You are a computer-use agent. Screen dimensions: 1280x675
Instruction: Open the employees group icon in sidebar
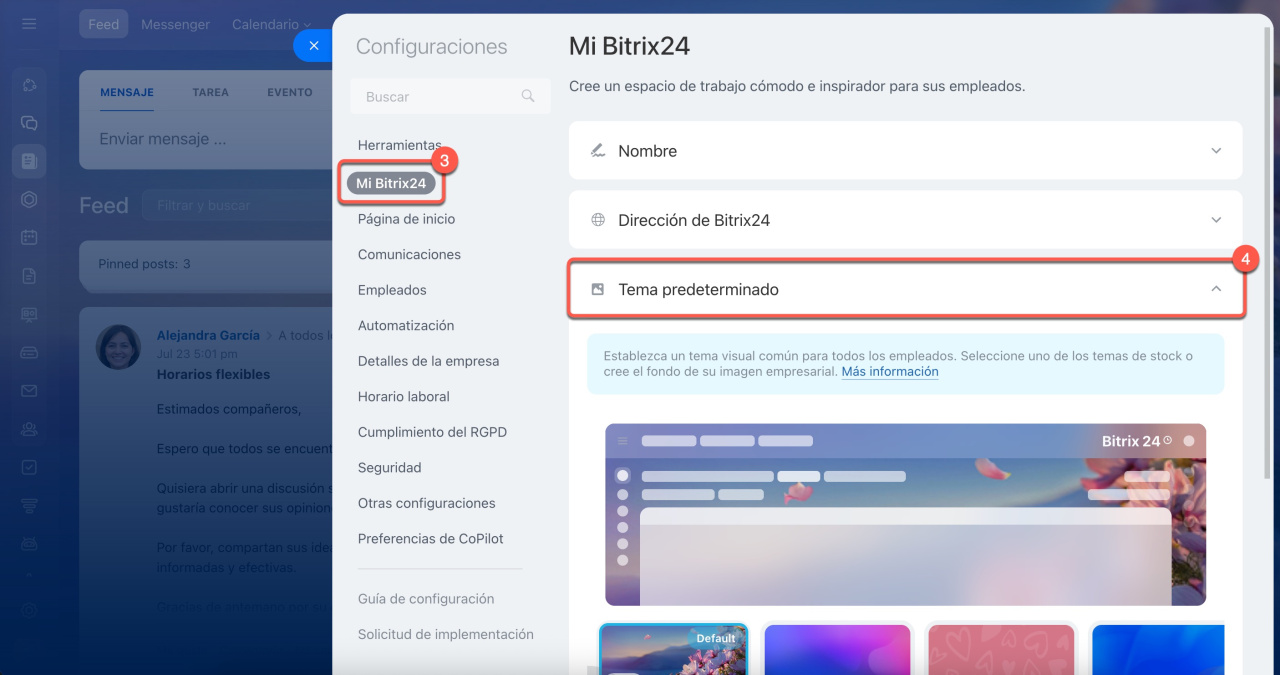click(29, 428)
